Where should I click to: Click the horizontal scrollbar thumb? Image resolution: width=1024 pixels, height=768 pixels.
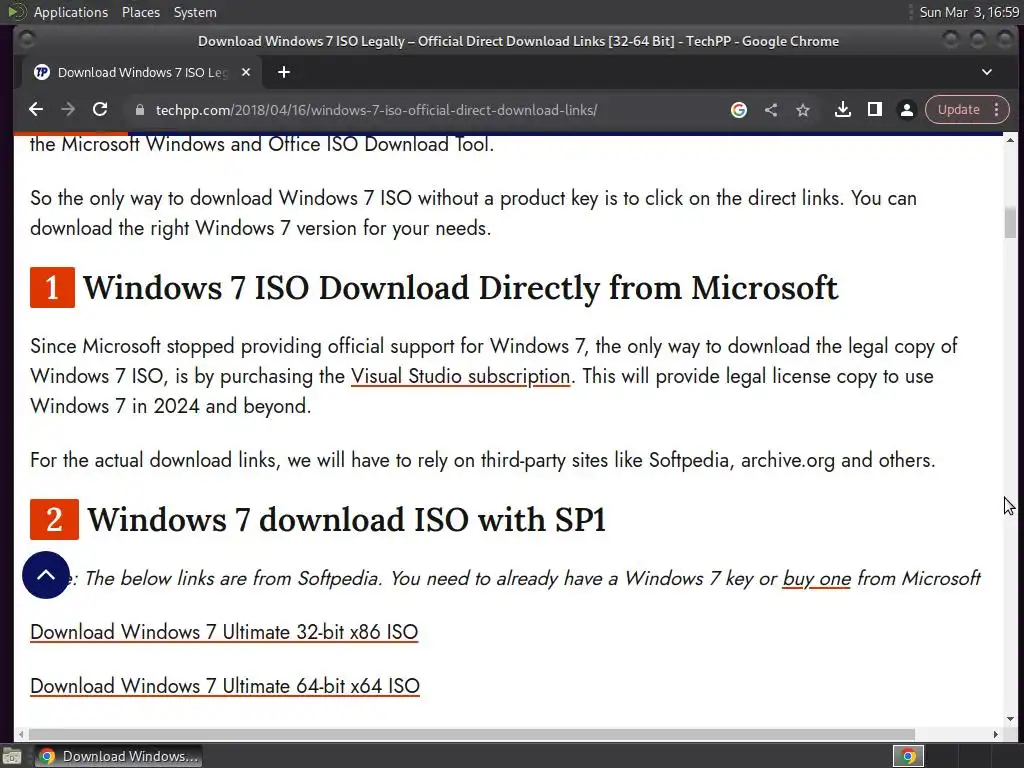(472, 734)
